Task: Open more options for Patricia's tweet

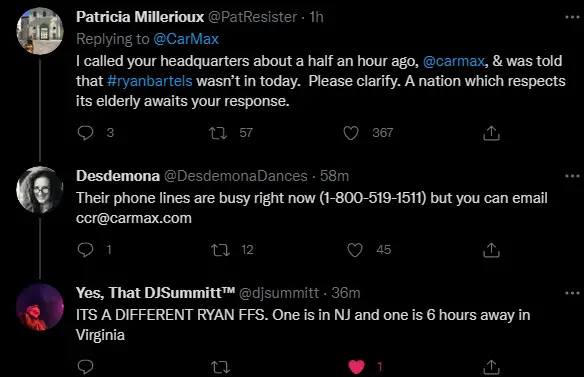Action: (572, 17)
